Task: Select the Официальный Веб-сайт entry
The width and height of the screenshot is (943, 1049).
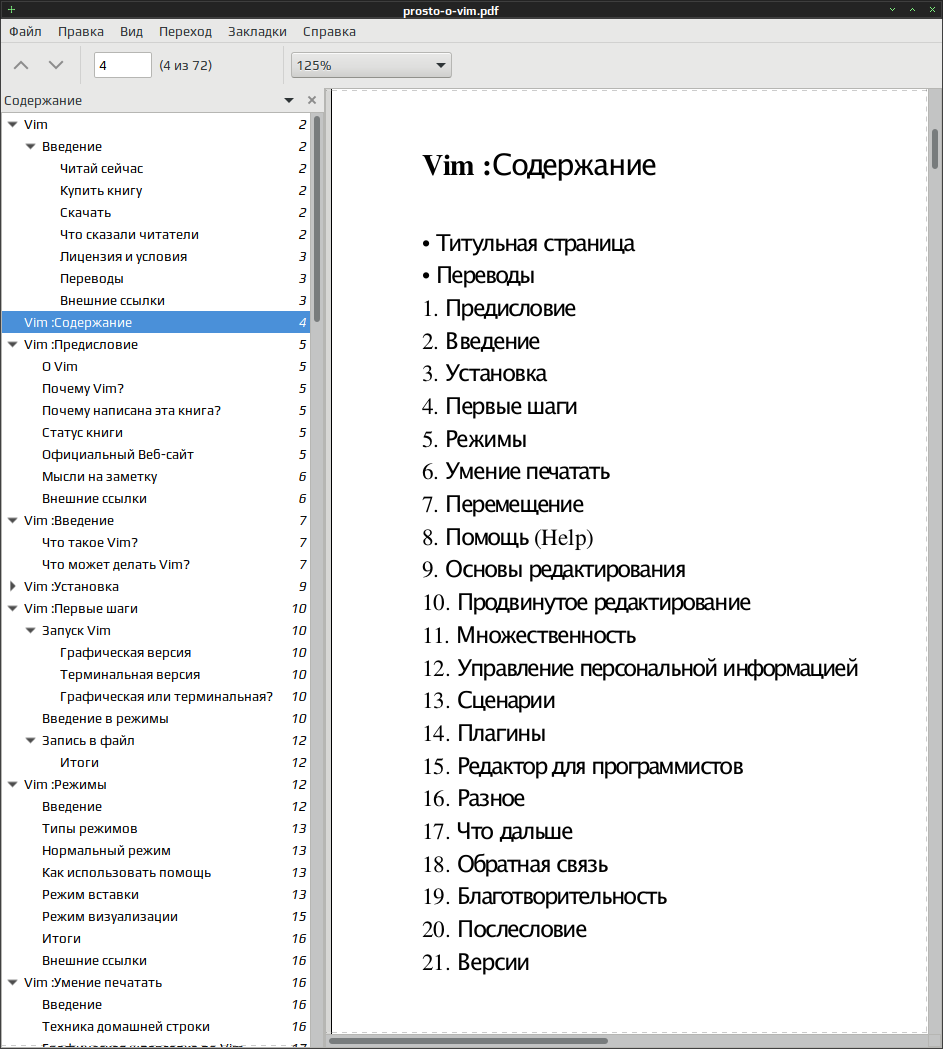Action: tap(118, 455)
